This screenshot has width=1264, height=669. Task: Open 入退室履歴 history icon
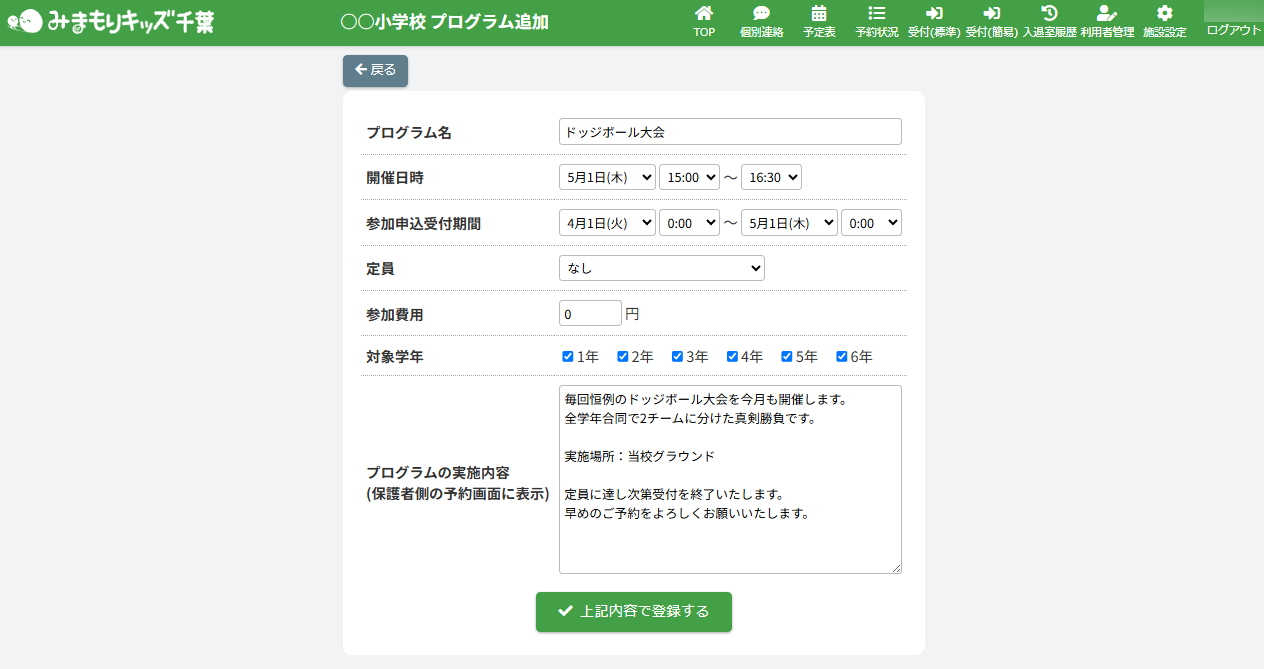(x=1049, y=14)
